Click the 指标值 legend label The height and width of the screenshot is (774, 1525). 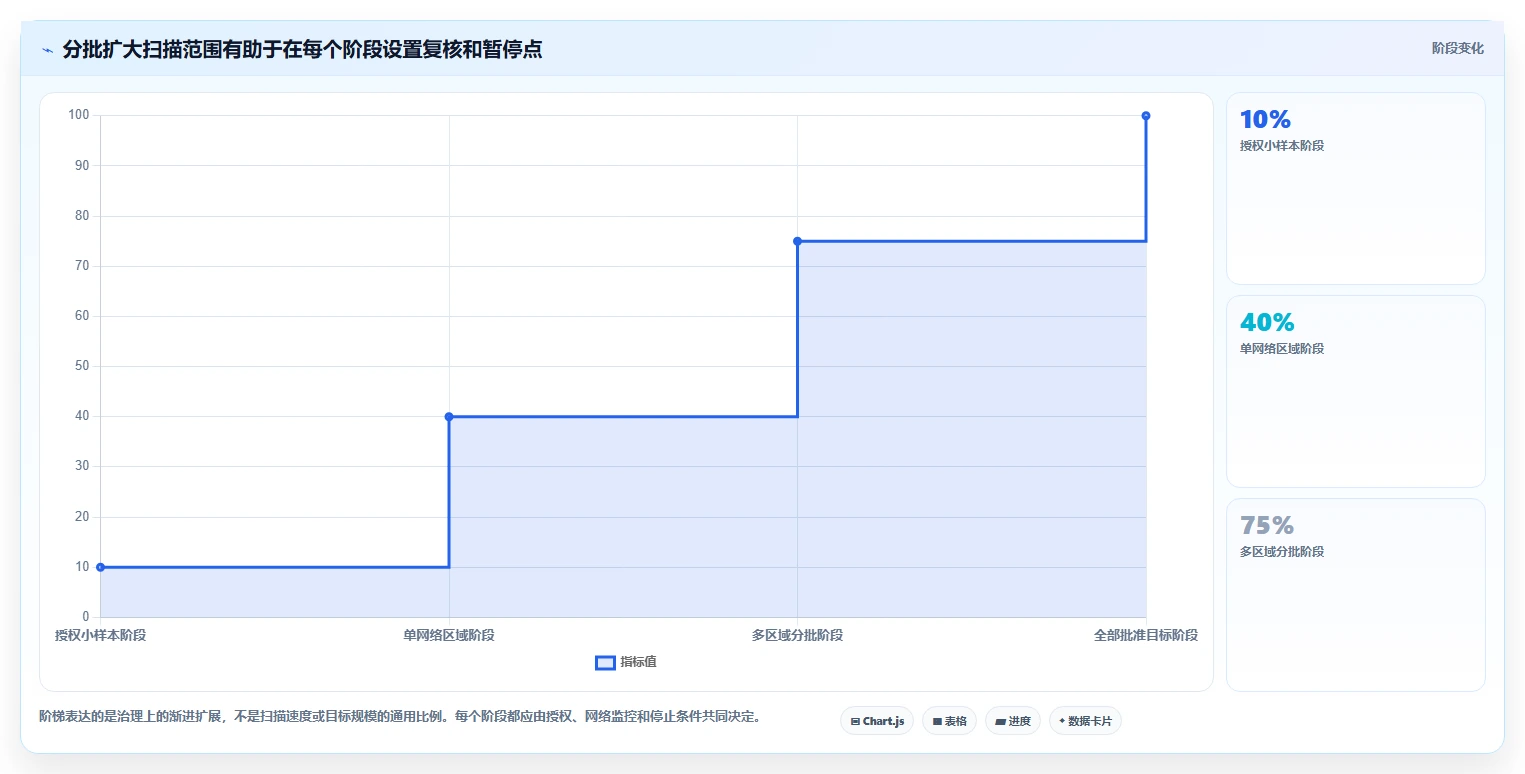[x=638, y=662]
